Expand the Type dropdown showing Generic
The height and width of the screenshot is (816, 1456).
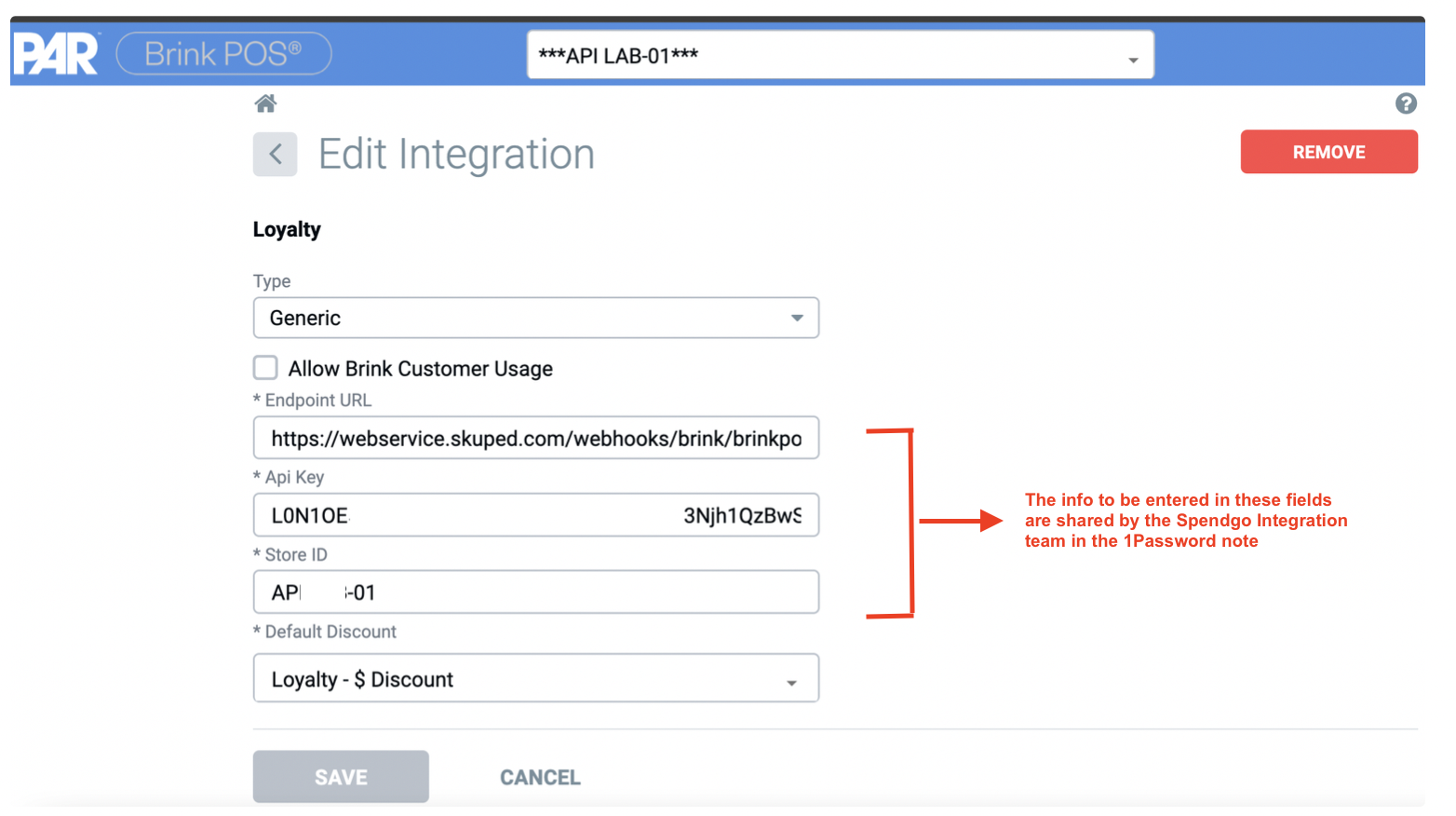coord(535,318)
